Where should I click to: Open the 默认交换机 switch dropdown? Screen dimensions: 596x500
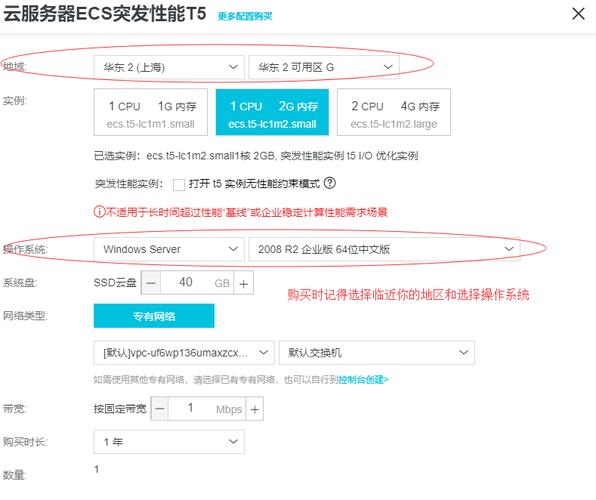pyautogui.click(x=376, y=353)
